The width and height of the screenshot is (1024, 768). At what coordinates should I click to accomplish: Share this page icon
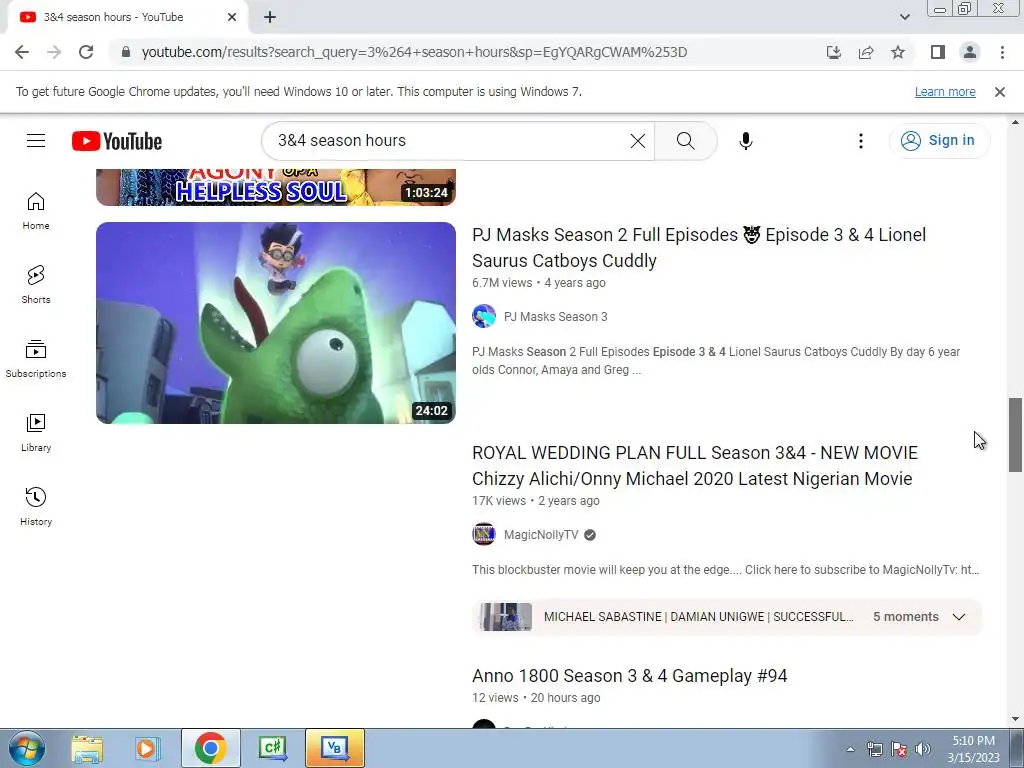(866, 52)
